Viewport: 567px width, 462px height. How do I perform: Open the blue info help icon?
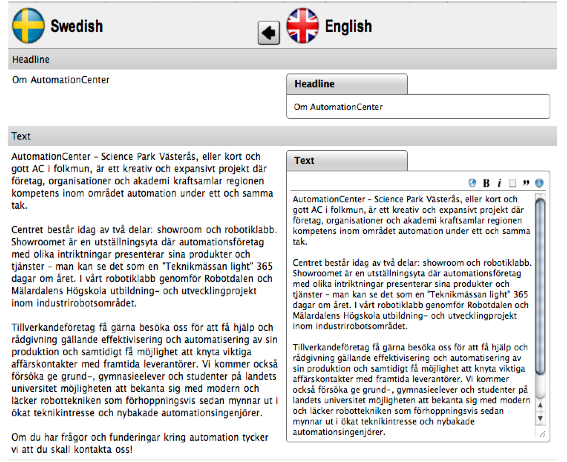point(539,183)
